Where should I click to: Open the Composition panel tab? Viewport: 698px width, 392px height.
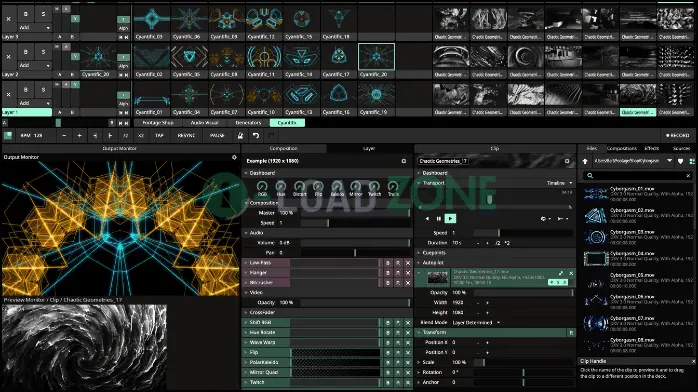pos(284,148)
